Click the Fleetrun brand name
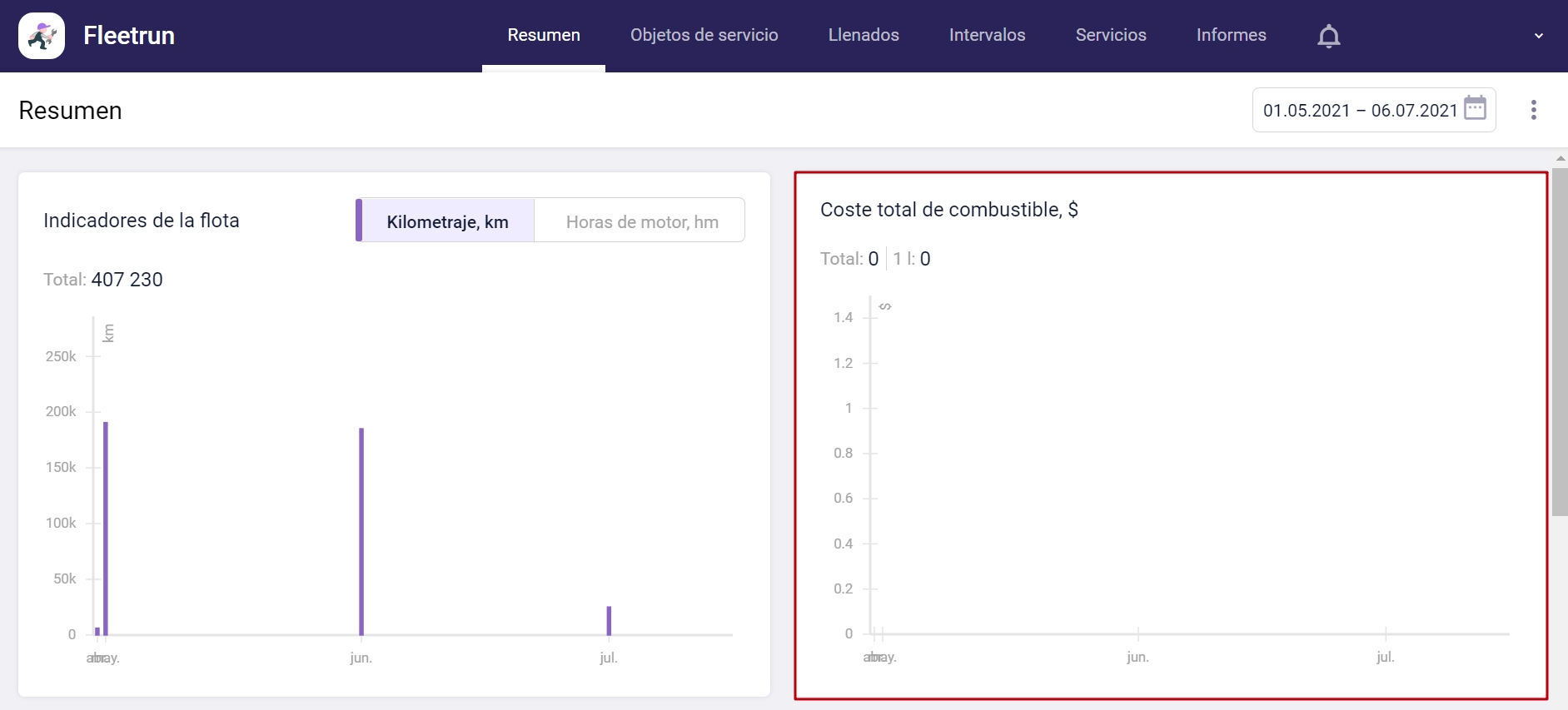 coord(129,36)
